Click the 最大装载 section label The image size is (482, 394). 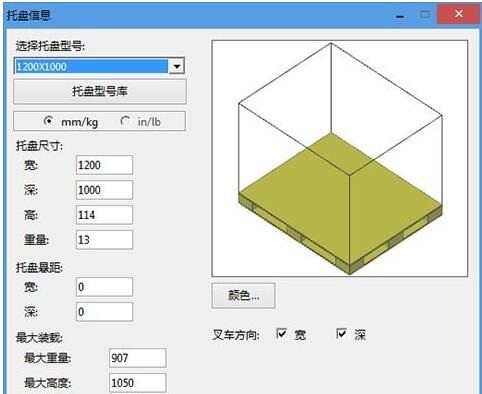click(x=40, y=338)
